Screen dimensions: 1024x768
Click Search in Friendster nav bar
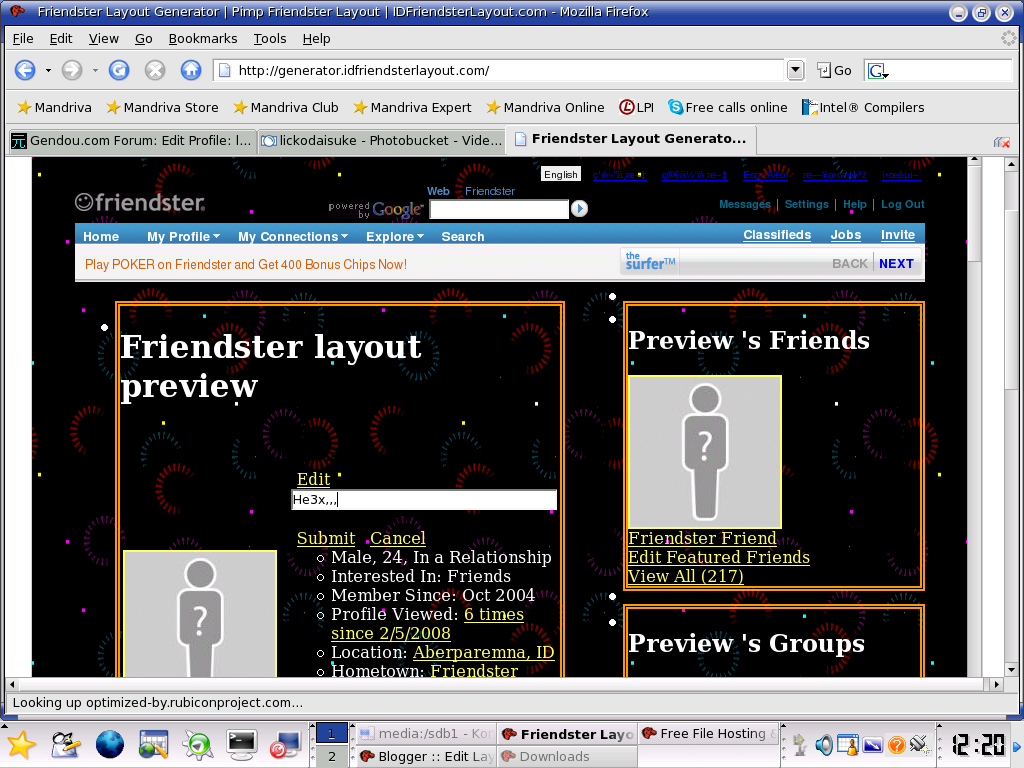tap(462, 236)
